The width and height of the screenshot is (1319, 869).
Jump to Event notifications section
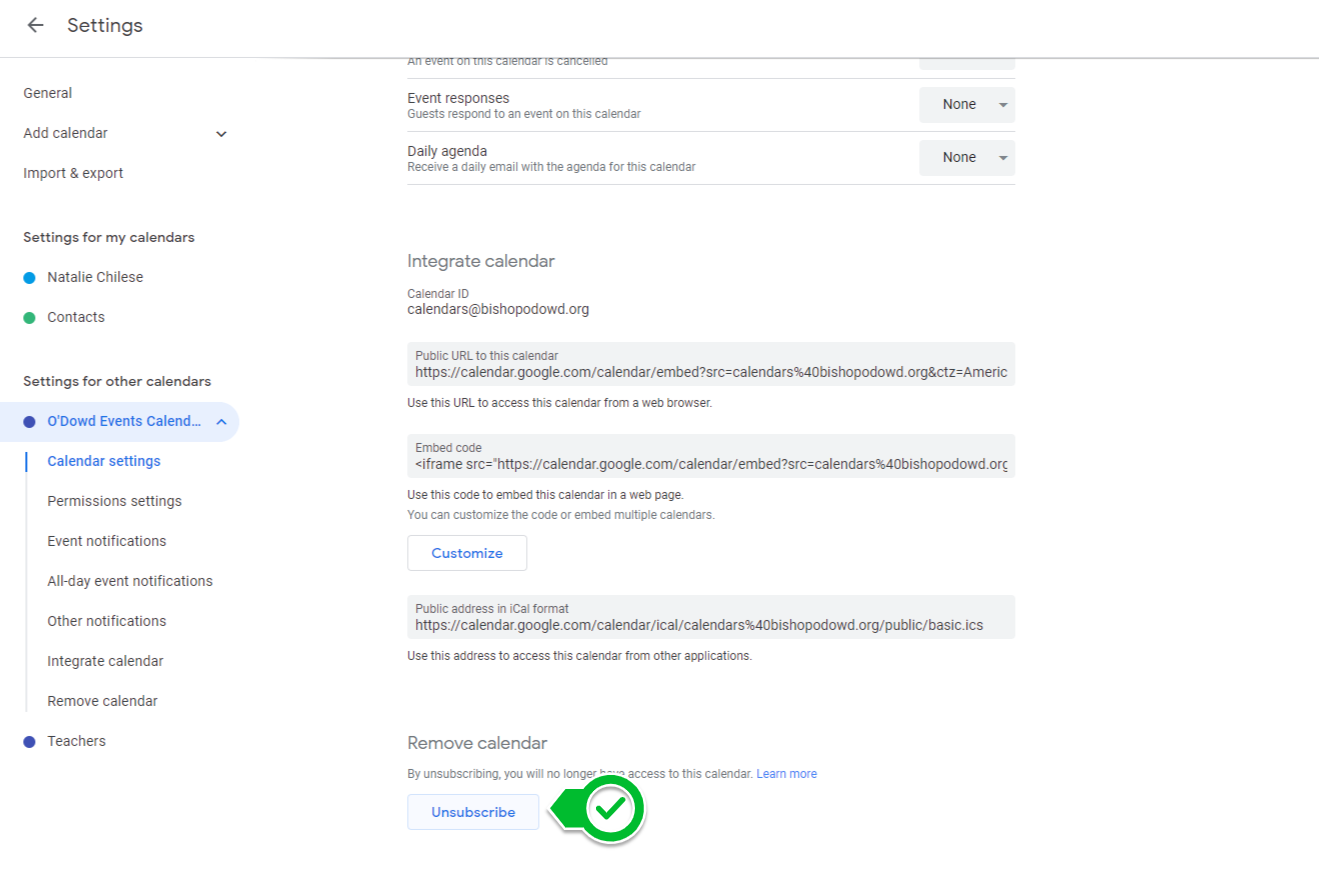[107, 541]
